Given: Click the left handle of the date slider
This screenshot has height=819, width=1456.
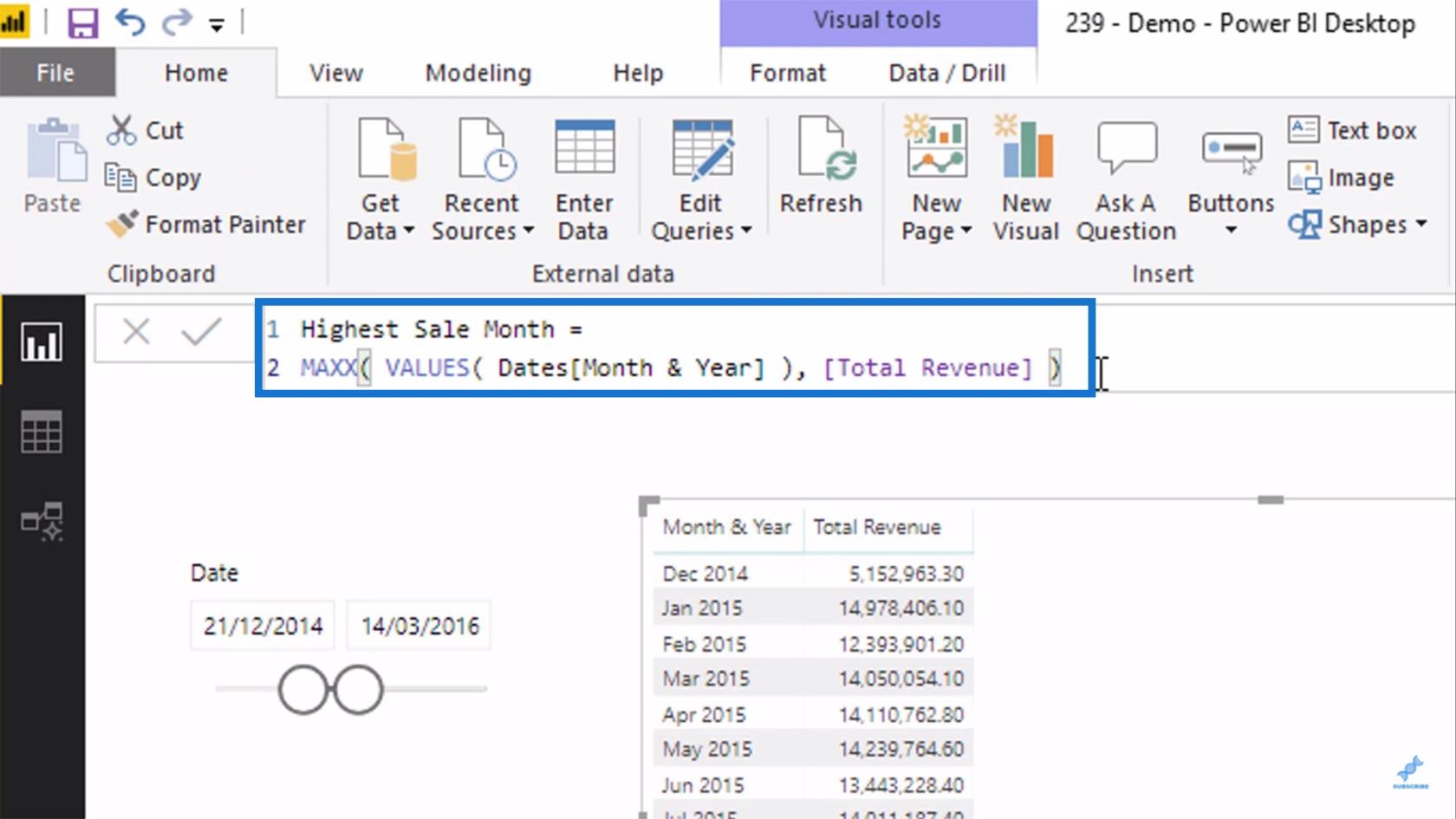Looking at the screenshot, I should pos(302,690).
